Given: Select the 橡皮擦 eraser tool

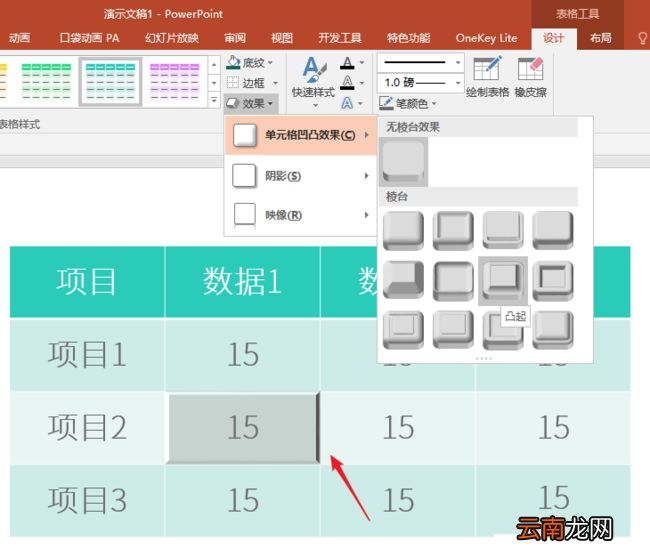Looking at the screenshot, I should pos(531,77).
